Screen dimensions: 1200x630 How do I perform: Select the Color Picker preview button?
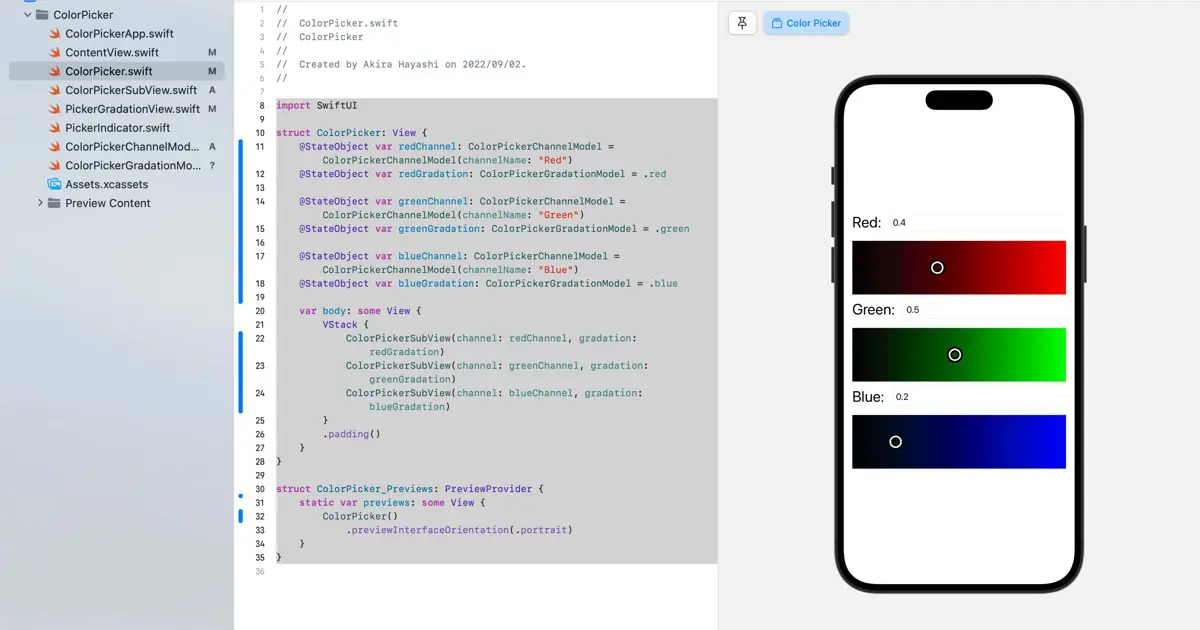tap(806, 23)
